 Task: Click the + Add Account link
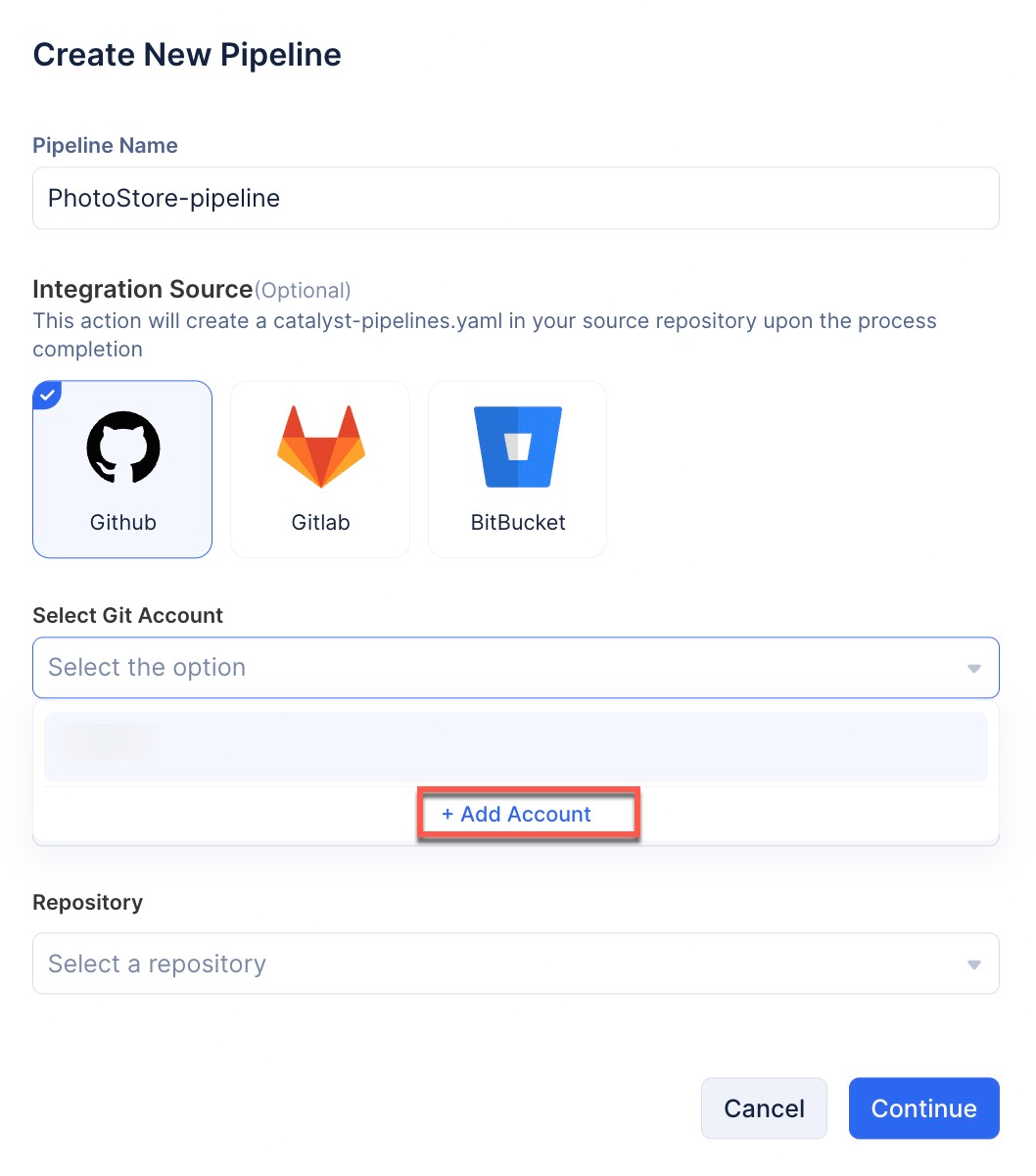point(517,814)
